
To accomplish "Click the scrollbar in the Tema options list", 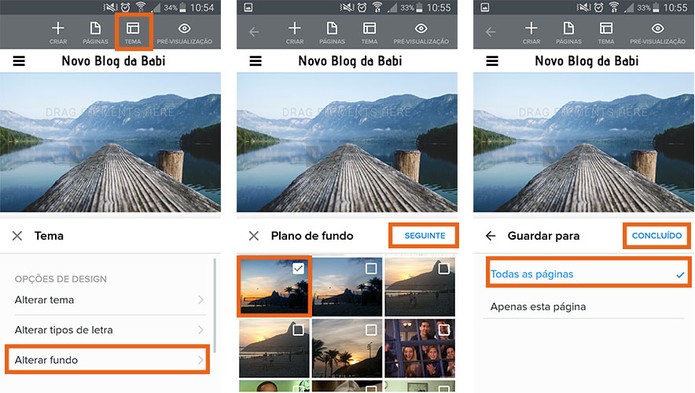I will (215, 306).
